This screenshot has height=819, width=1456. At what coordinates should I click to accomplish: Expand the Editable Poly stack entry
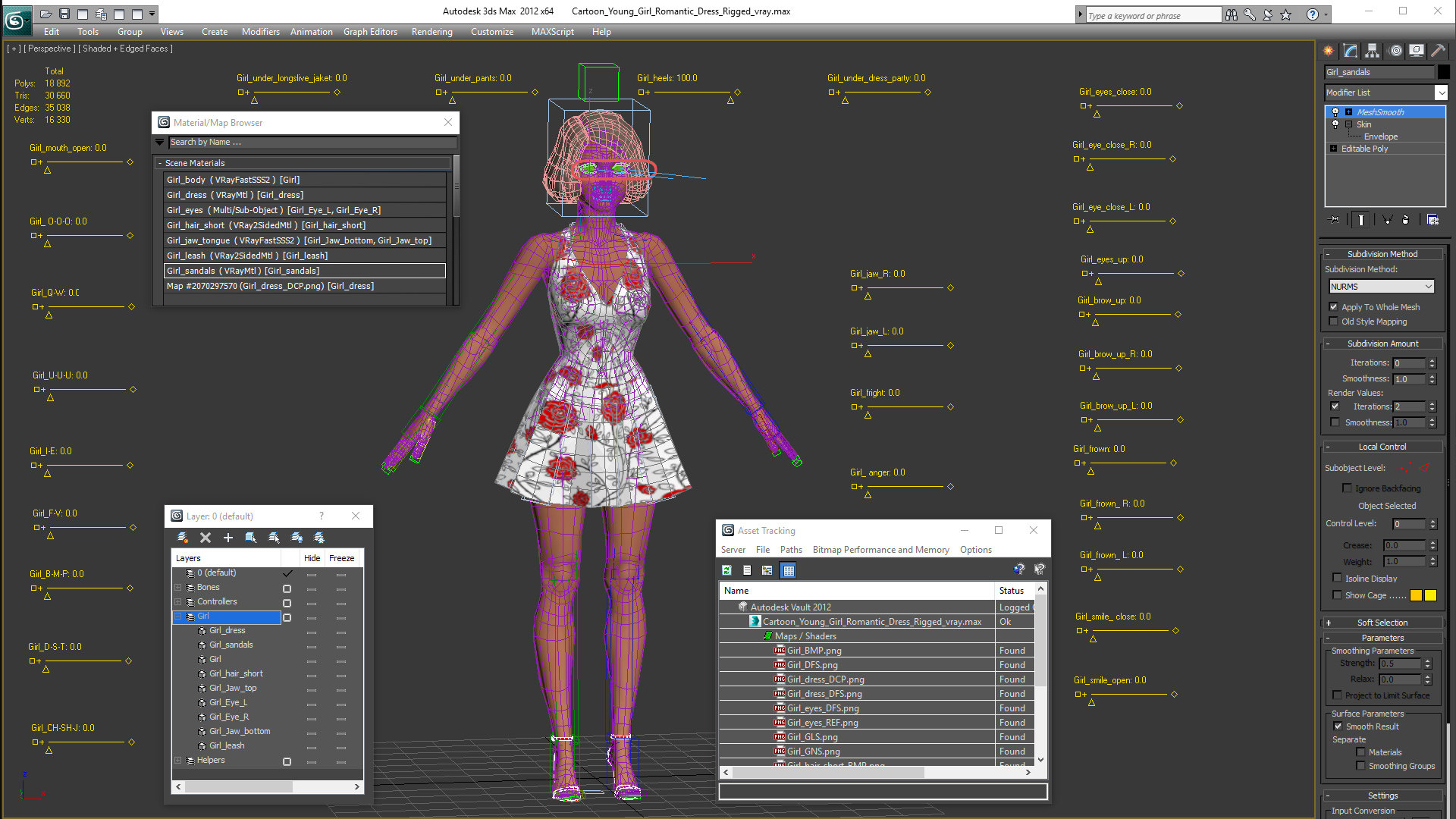click(x=1333, y=149)
